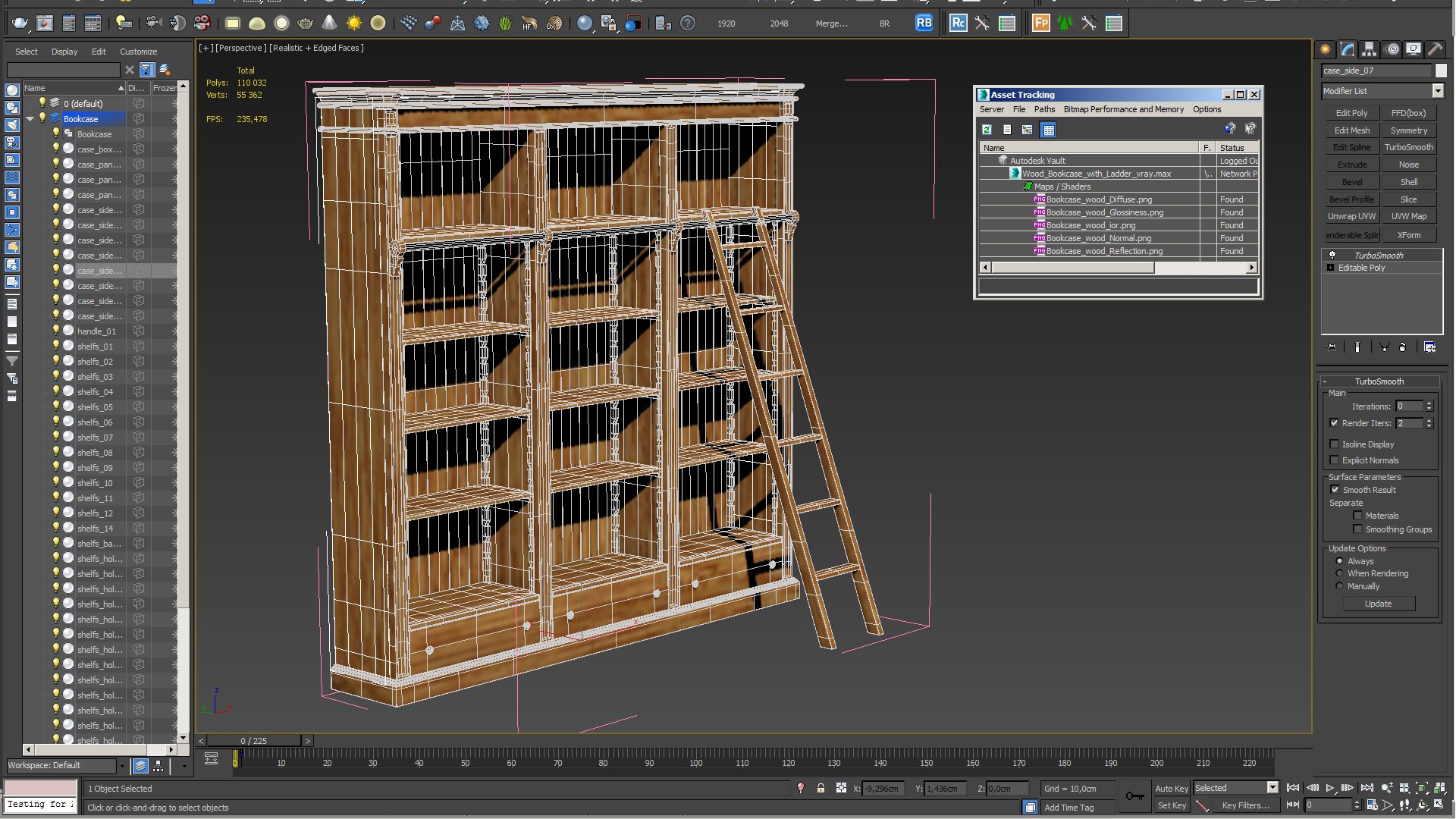Click the Iterations value input field

click(x=1409, y=406)
